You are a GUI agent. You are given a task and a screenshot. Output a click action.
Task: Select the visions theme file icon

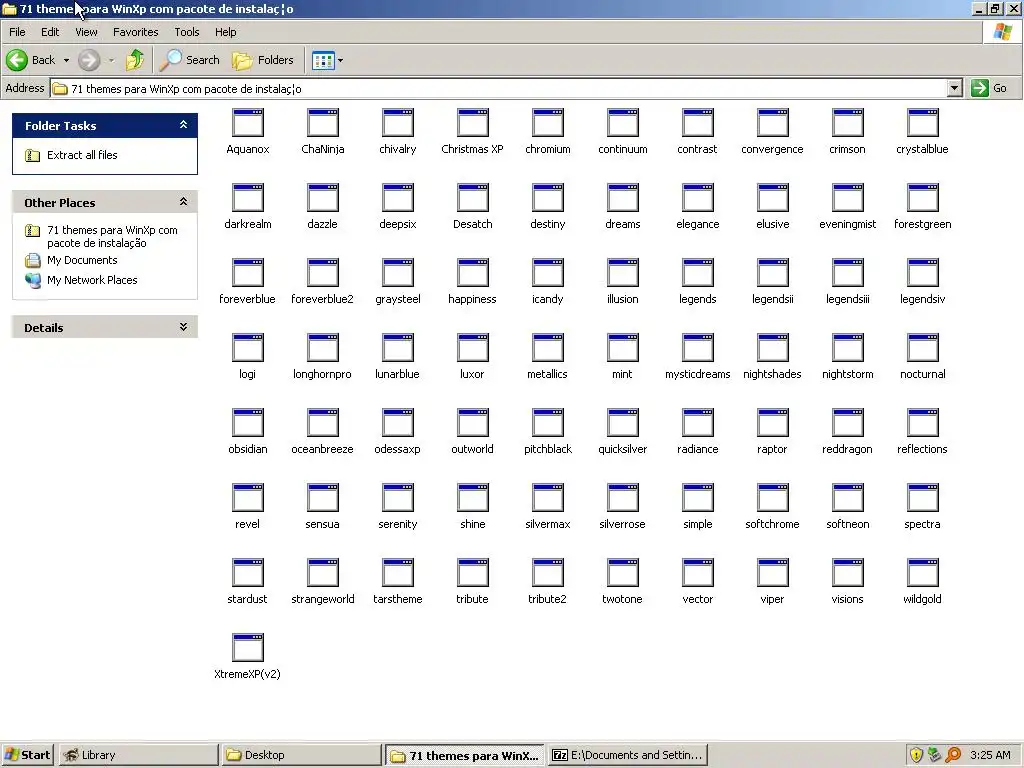pos(848,574)
